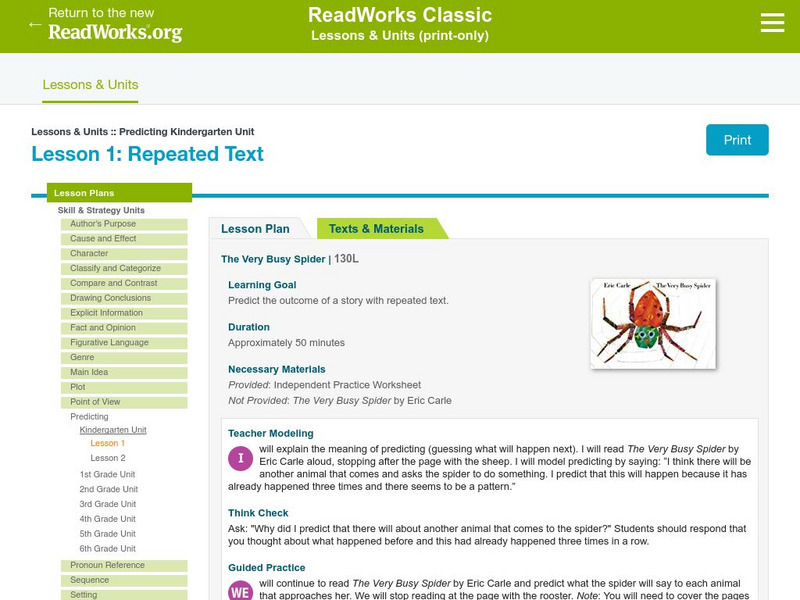Expand Compare and Contrast unit
This screenshot has width=800, height=600.
pos(124,283)
